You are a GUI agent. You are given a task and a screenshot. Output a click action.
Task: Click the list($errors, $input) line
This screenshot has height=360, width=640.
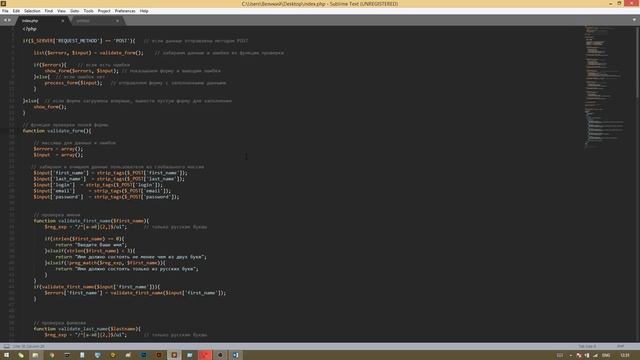click(158, 53)
